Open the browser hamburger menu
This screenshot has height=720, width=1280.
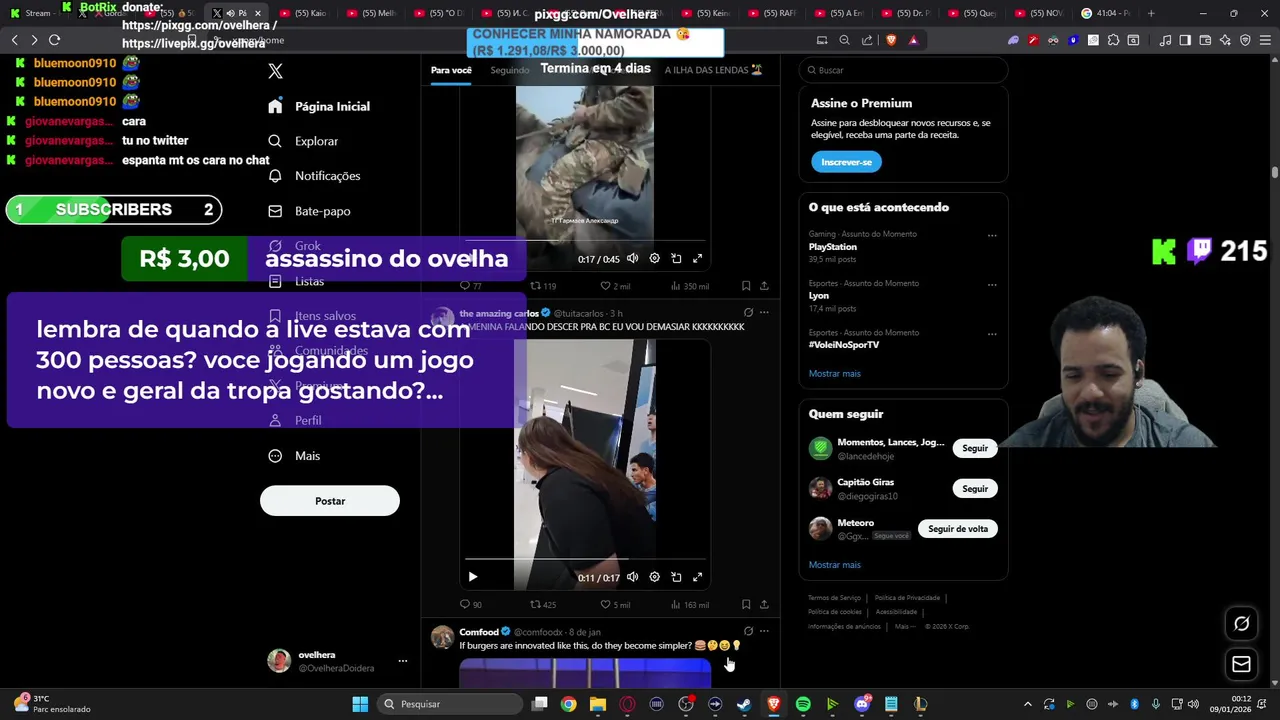point(1265,40)
